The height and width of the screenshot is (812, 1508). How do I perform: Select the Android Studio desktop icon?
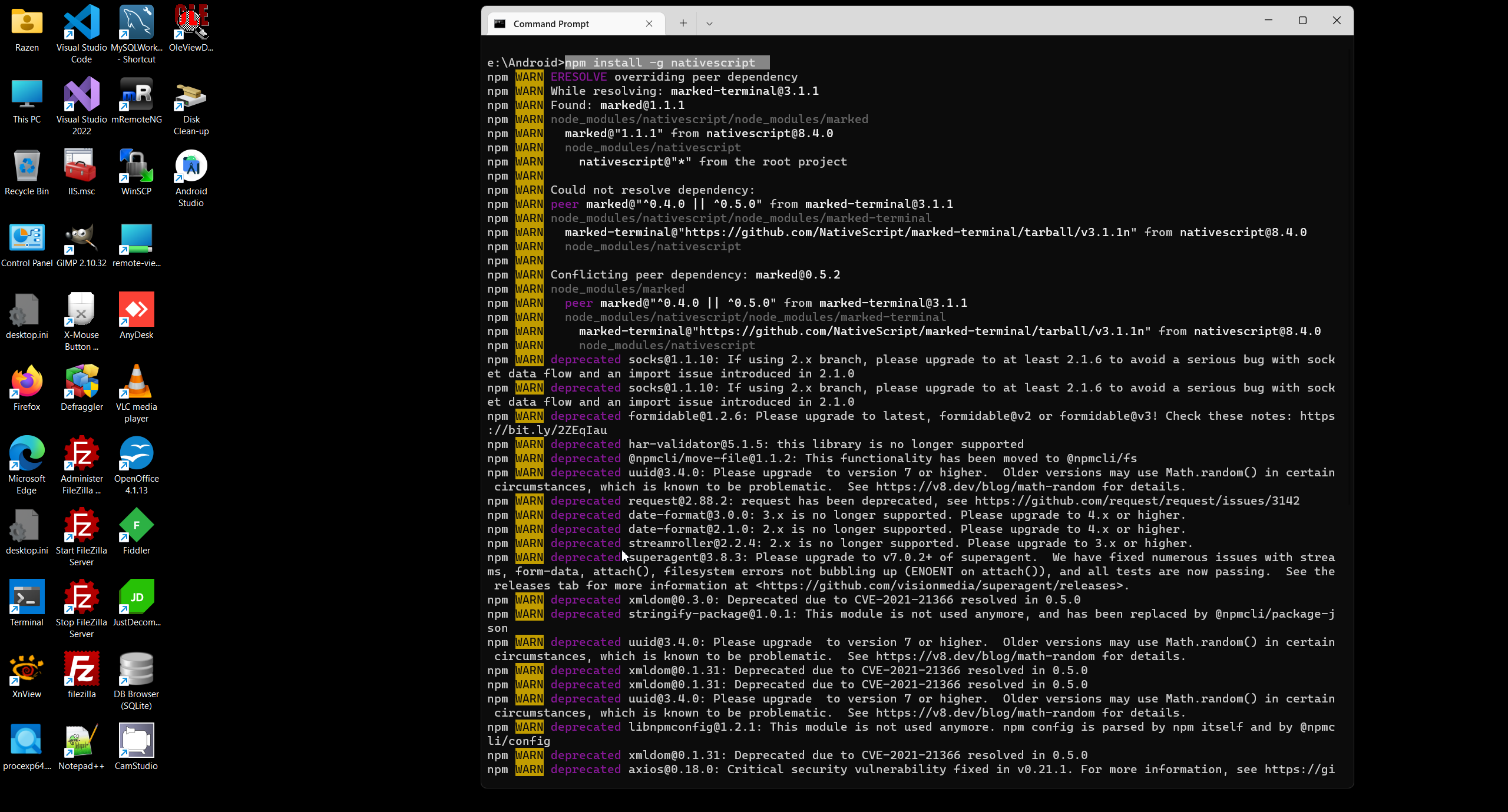tap(191, 167)
